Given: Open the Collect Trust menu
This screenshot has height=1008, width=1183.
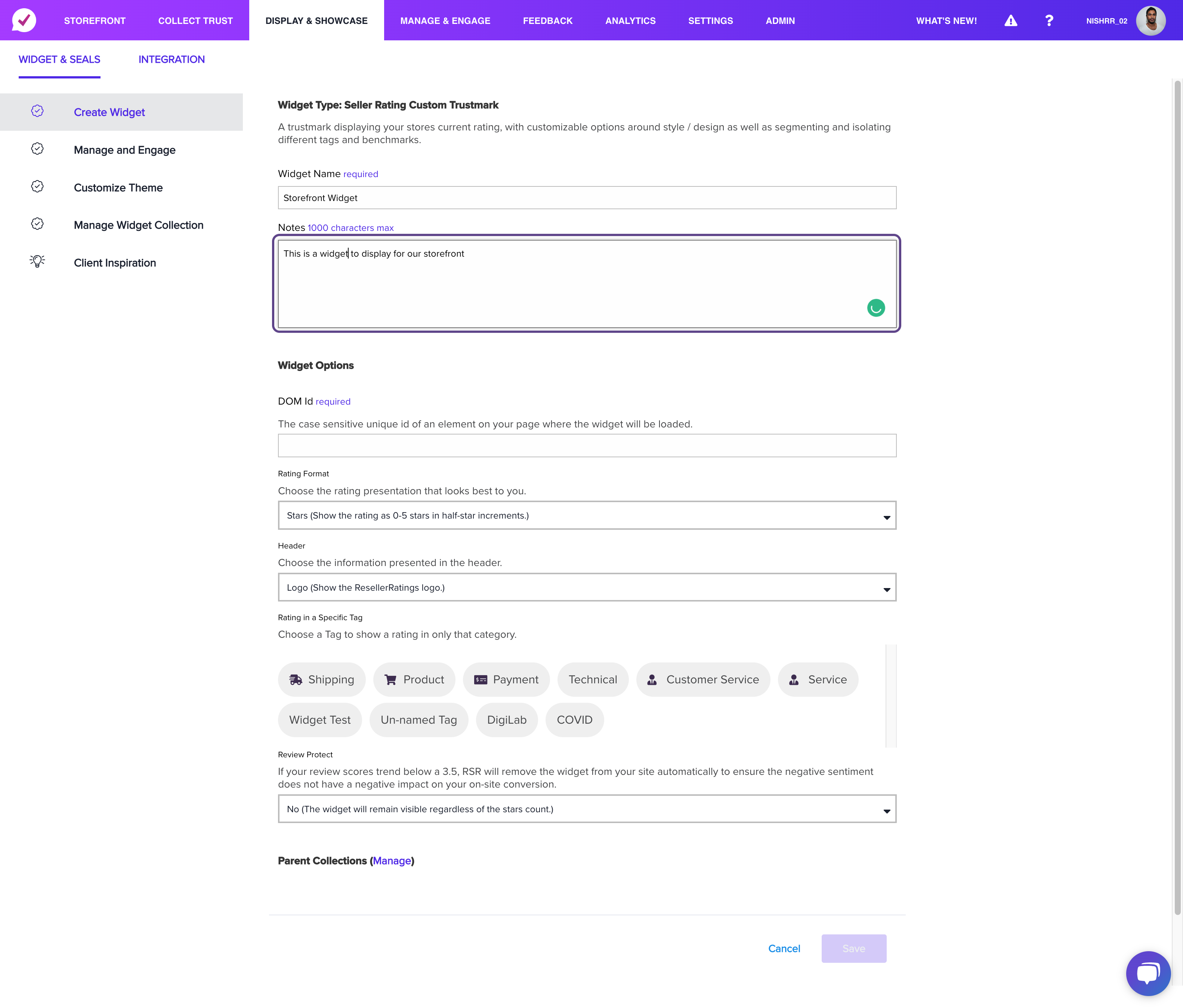Looking at the screenshot, I should [x=195, y=21].
